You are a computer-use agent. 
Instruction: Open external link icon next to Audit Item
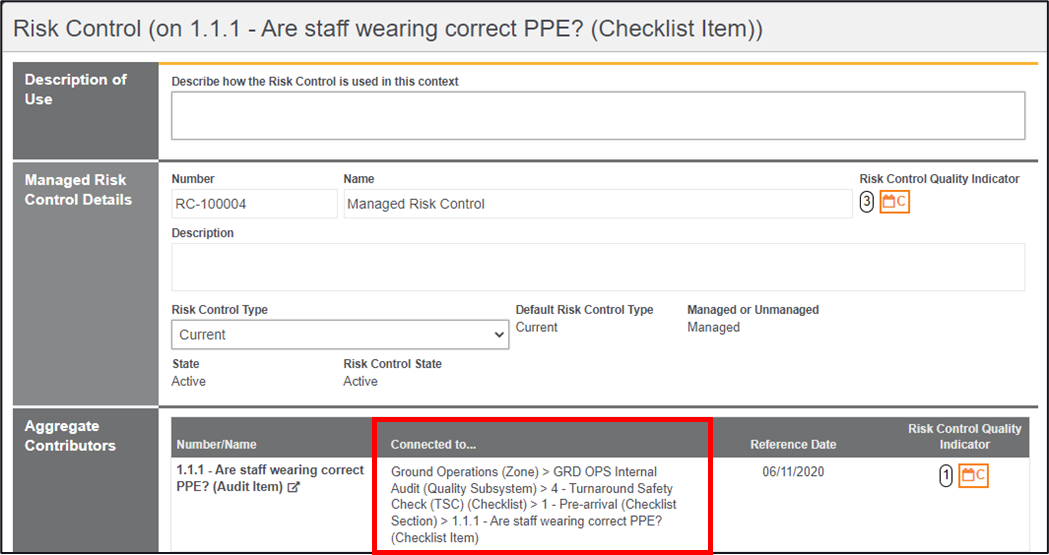tap(293, 488)
